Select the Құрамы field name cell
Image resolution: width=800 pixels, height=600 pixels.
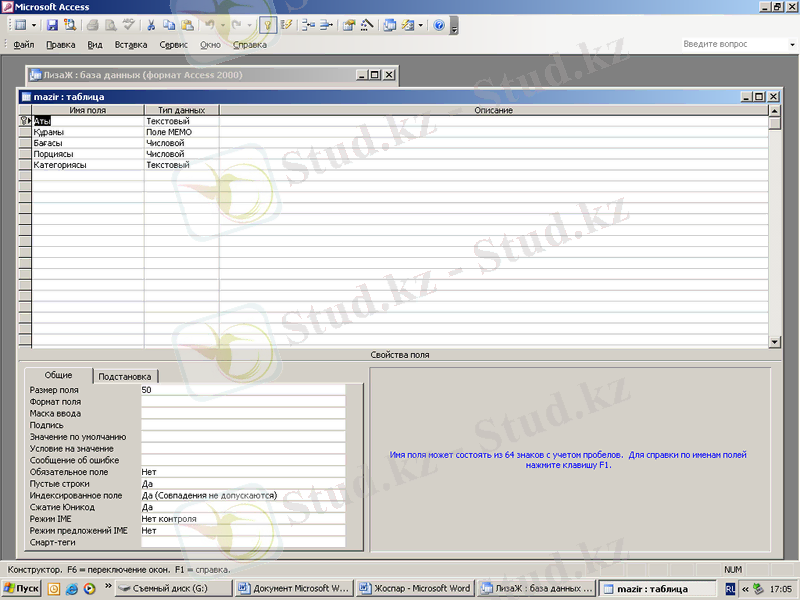(88, 132)
